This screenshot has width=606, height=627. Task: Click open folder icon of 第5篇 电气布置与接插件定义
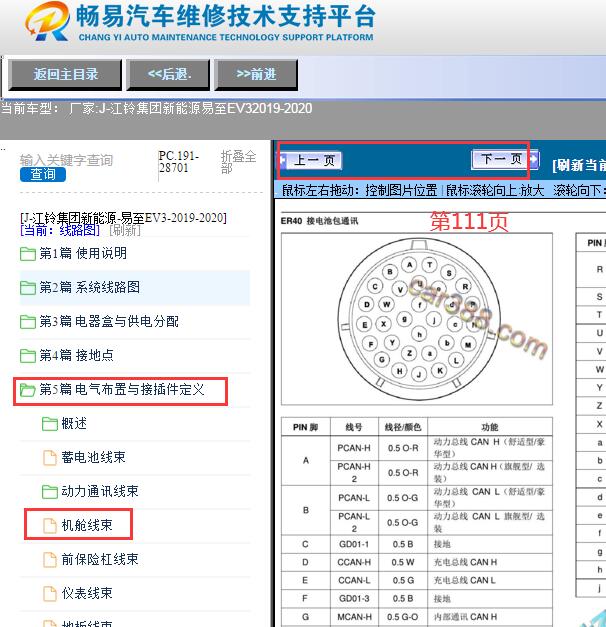click(28, 390)
